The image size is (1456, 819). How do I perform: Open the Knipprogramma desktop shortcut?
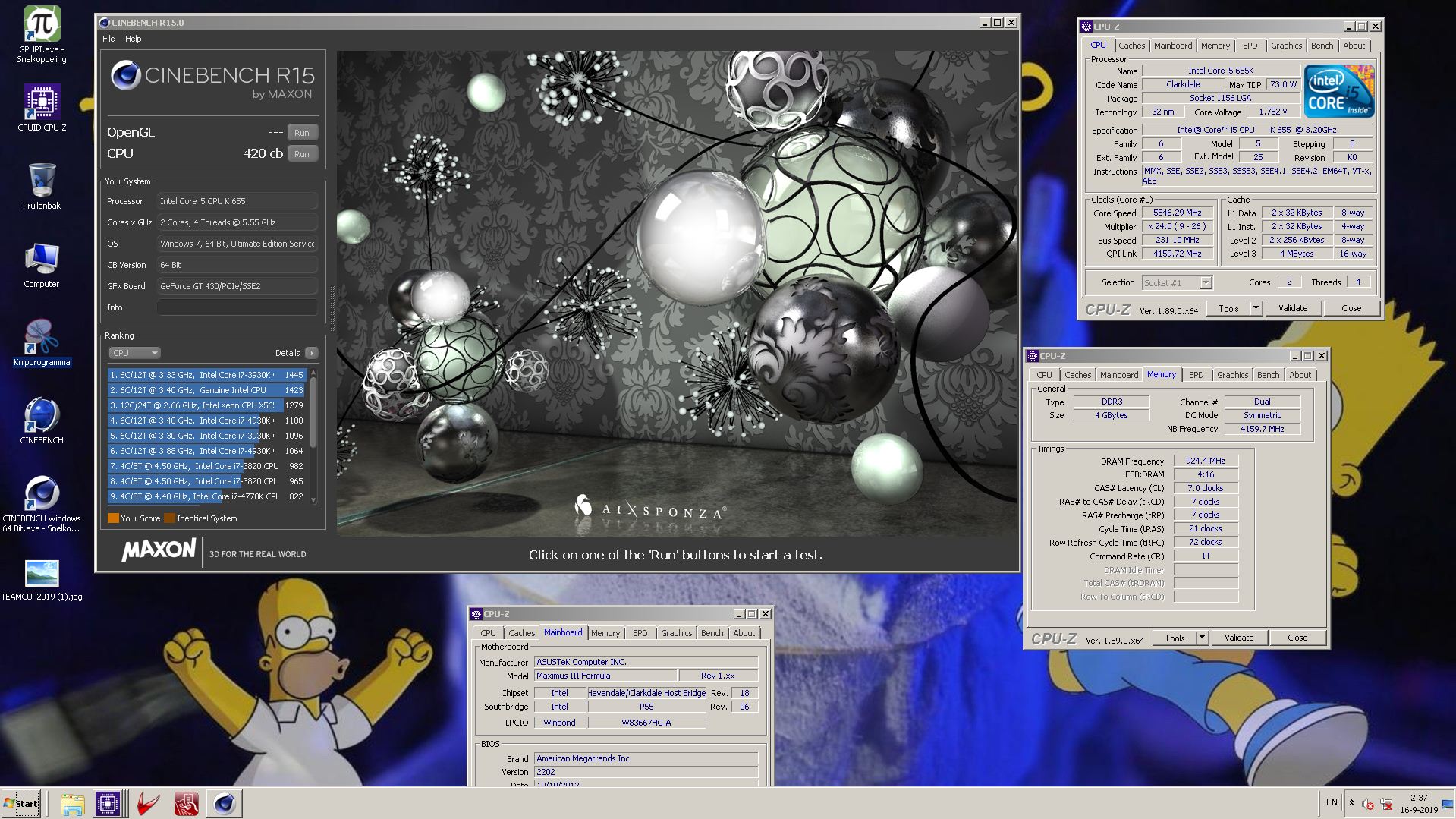(x=42, y=343)
